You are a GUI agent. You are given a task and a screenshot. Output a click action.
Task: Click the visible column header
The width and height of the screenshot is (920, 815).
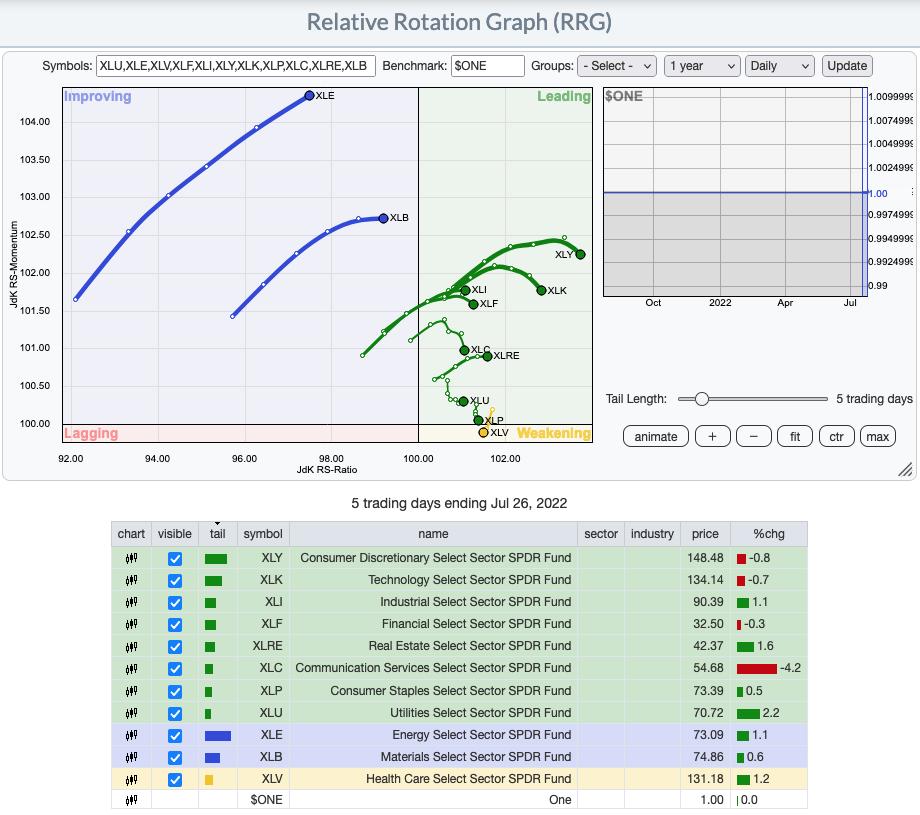174,534
